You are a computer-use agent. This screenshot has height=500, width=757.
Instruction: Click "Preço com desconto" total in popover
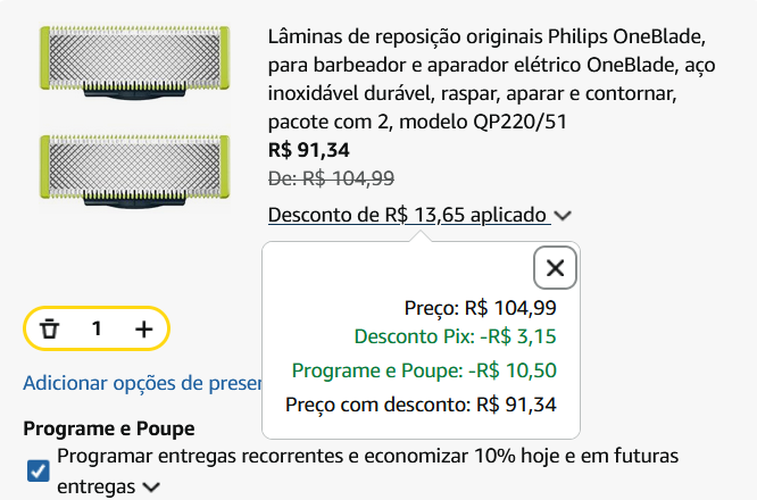(x=421, y=404)
